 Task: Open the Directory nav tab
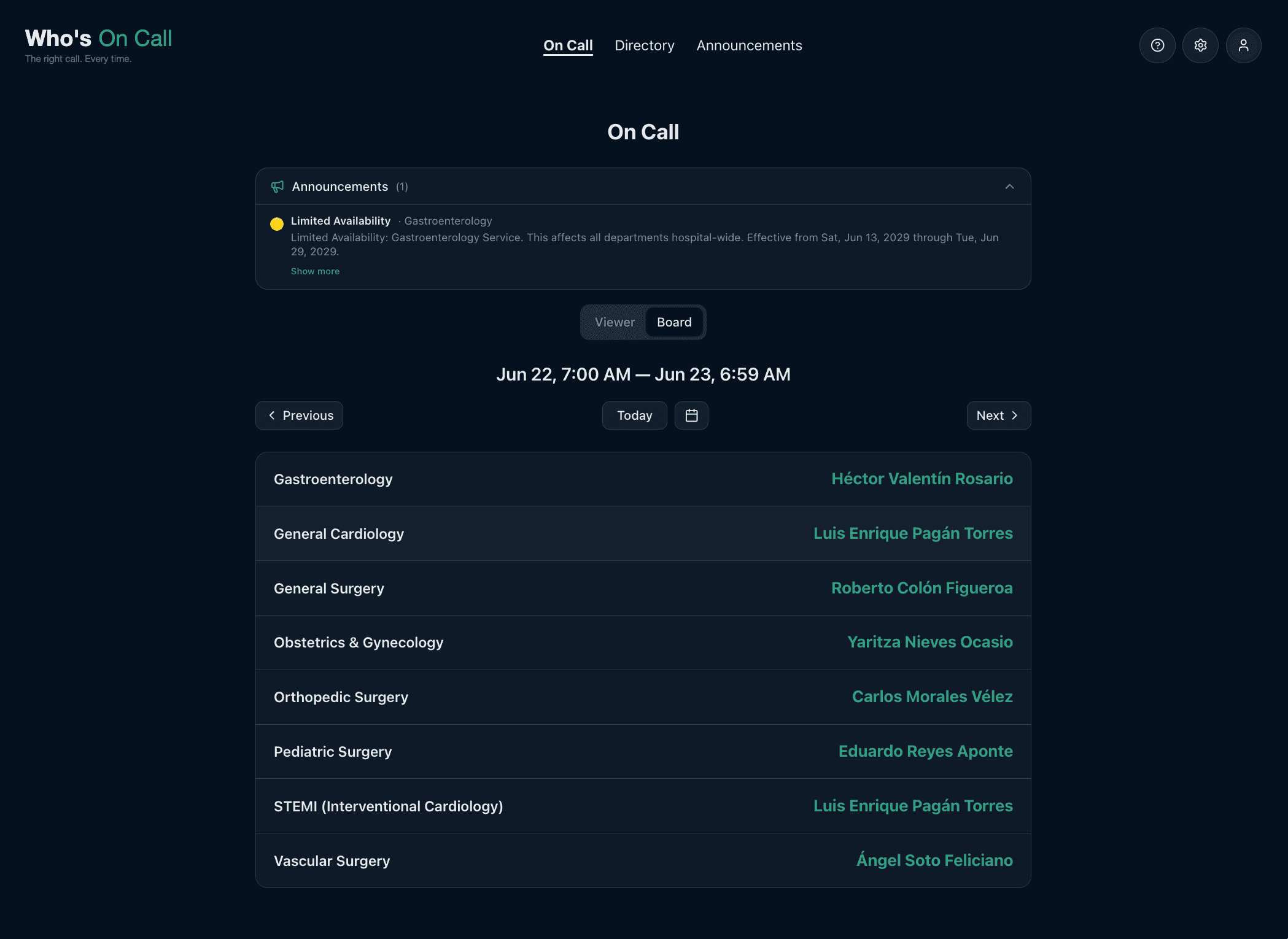click(x=644, y=45)
